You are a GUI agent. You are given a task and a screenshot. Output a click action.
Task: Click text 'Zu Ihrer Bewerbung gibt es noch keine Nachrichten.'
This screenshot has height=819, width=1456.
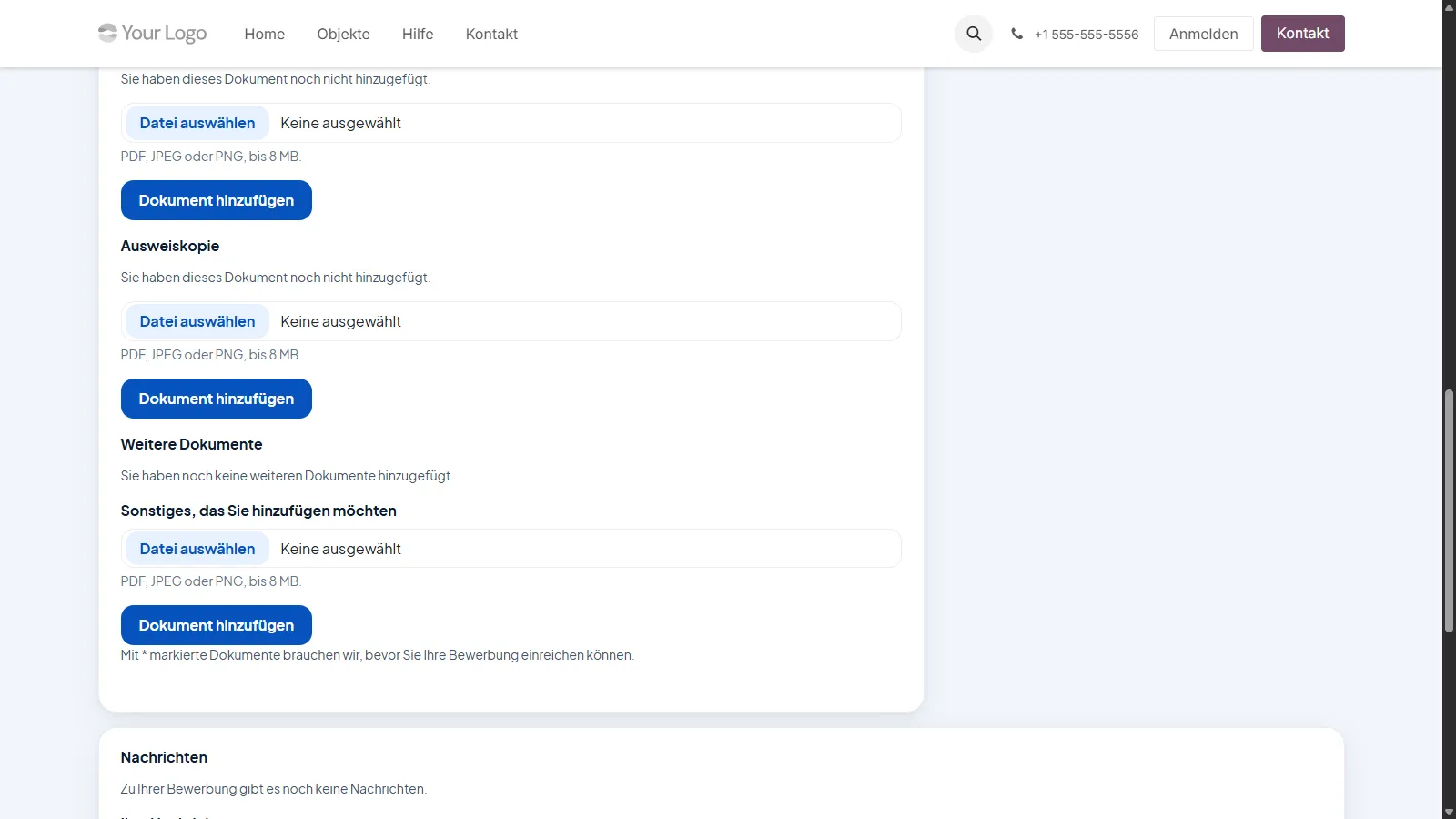click(x=273, y=789)
